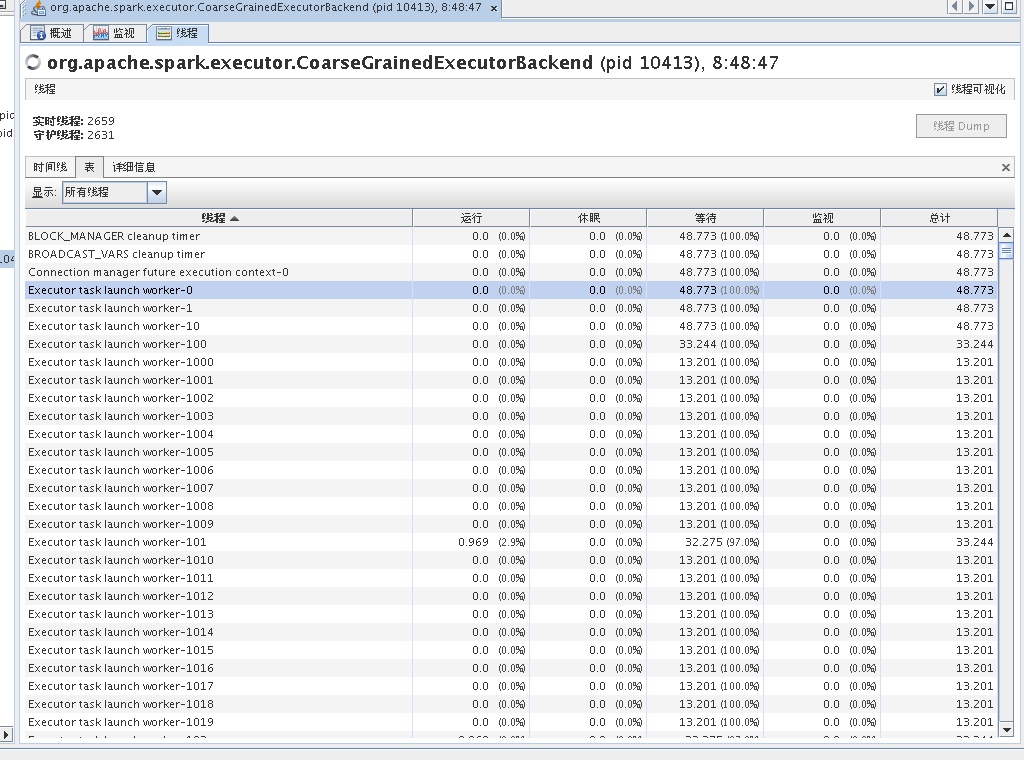Sort table by the 等待 column

(x=705, y=218)
